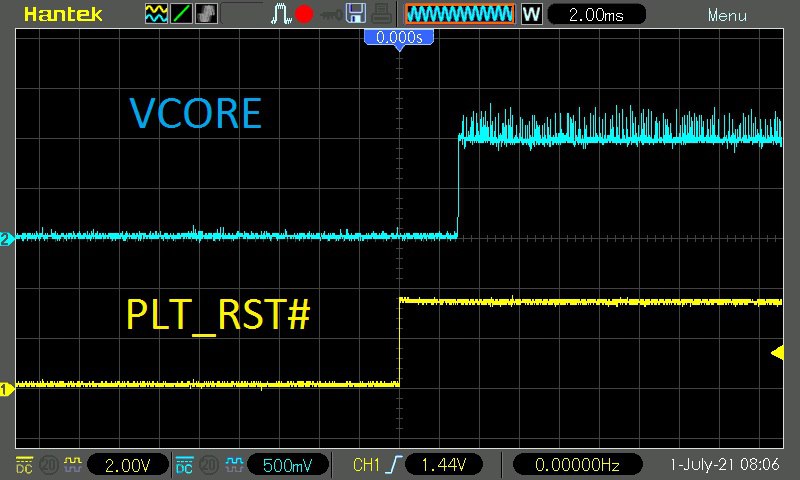Click the CH2 ground level marker
800x480 pixels.
click(7, 238)
